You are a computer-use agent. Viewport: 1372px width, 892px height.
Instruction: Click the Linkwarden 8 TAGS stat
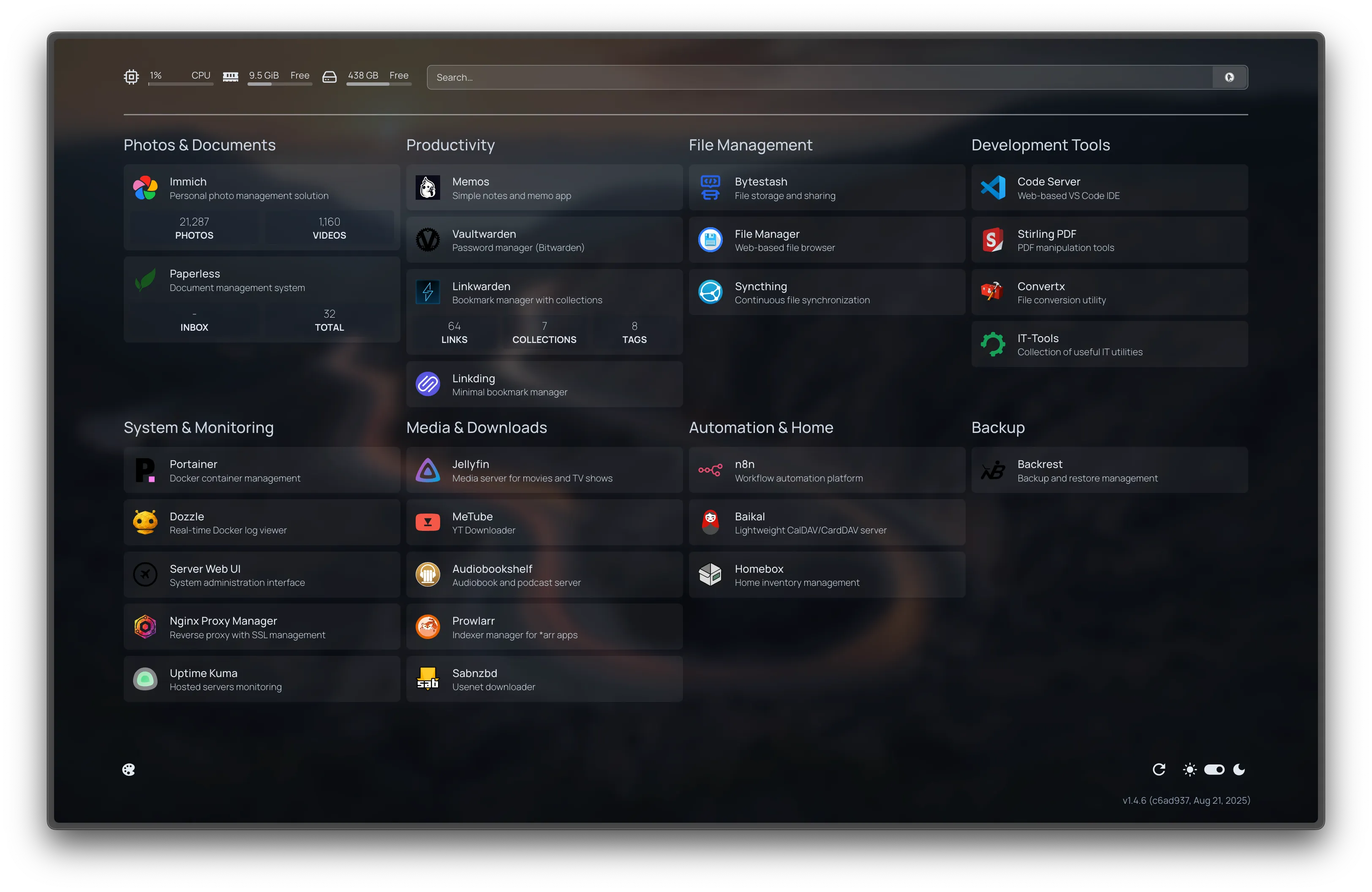pos(634,332)
